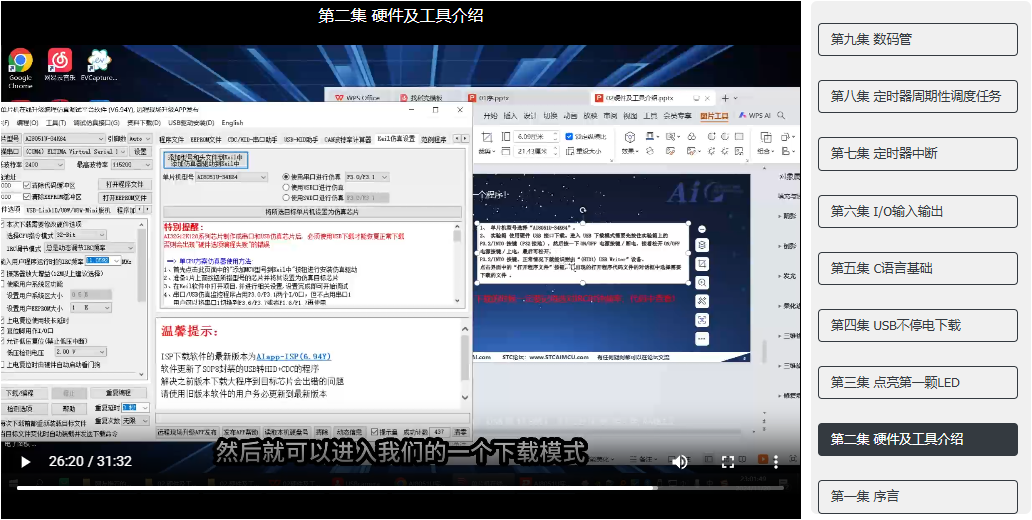Expand 最高波特率 115200 dropdown
This screenshot has height=520, width=1032.
click(x=130, y=165)
